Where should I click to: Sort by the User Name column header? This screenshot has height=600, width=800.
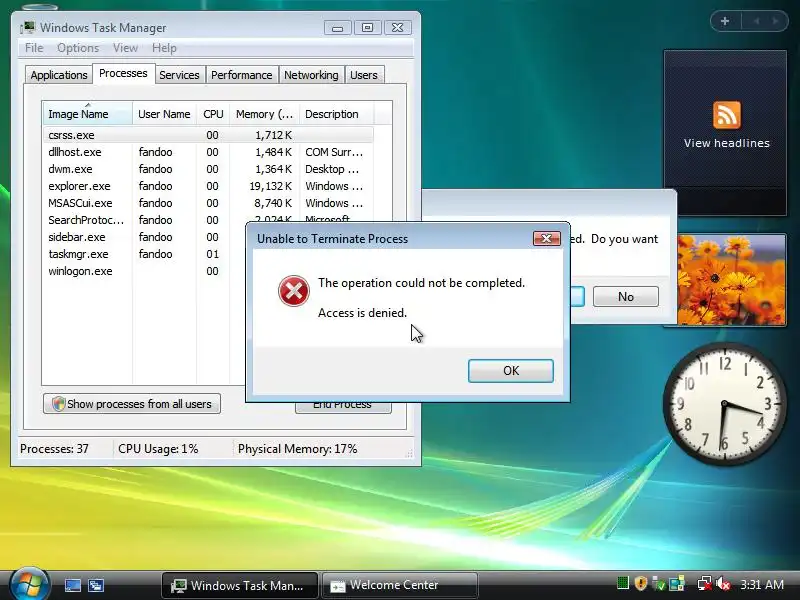point(164,114)
